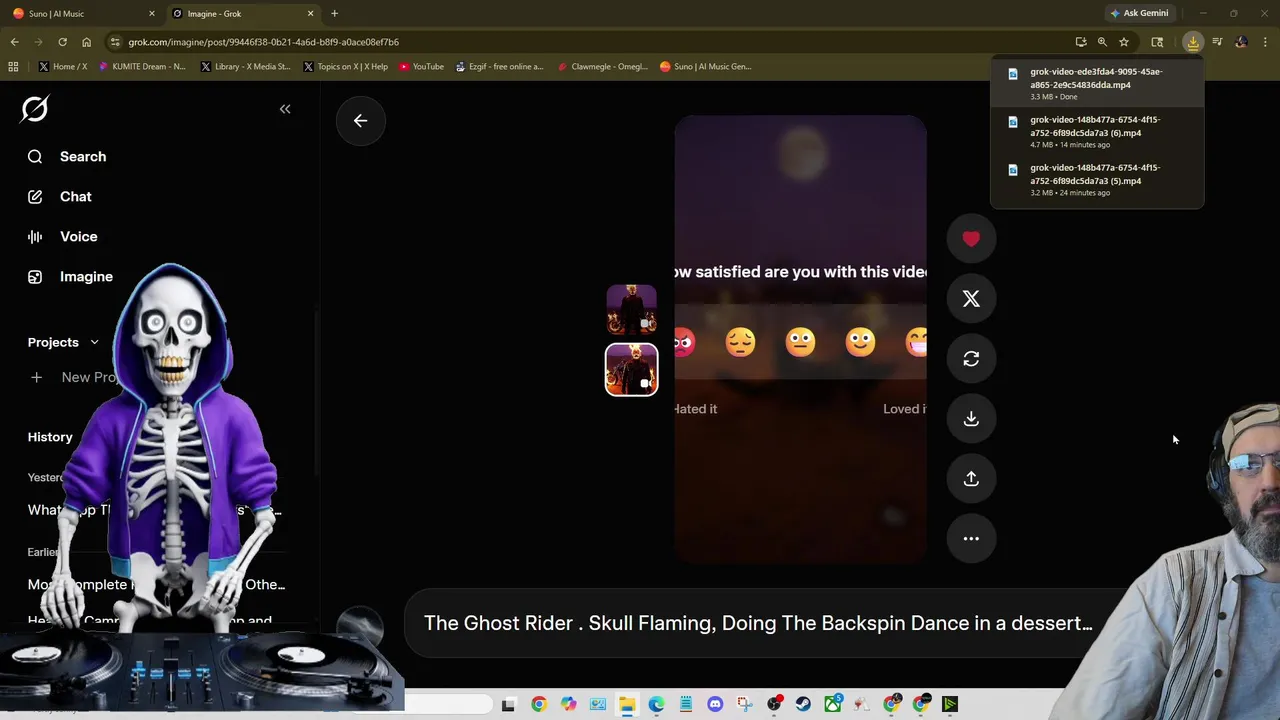Open Clawmegle bookmark
This screenshot has width=1280, height=720.
602,66
